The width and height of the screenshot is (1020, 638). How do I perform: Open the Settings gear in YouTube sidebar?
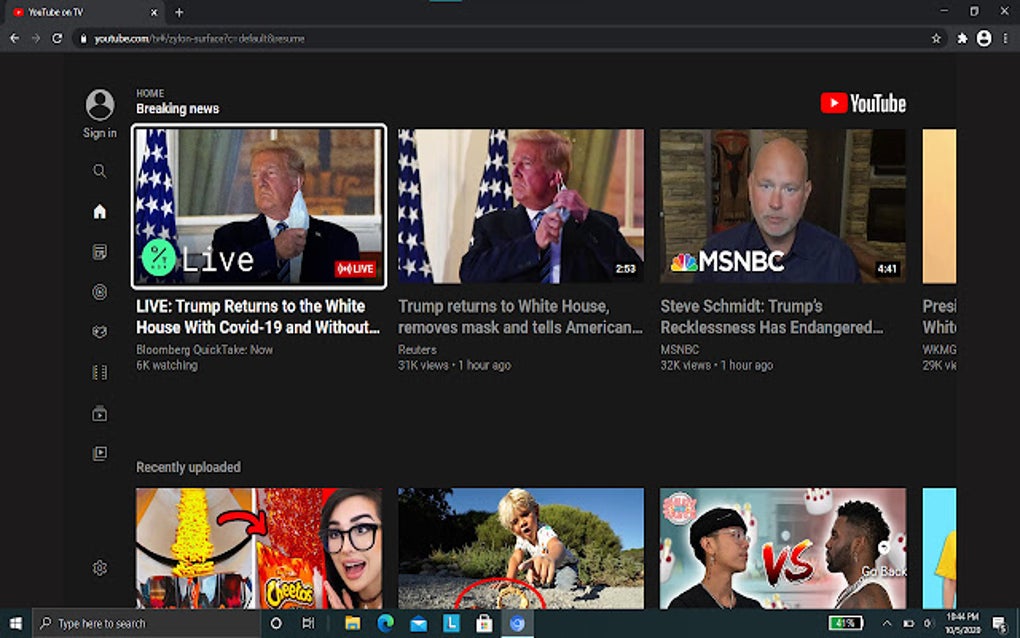[x=100, y=568]
